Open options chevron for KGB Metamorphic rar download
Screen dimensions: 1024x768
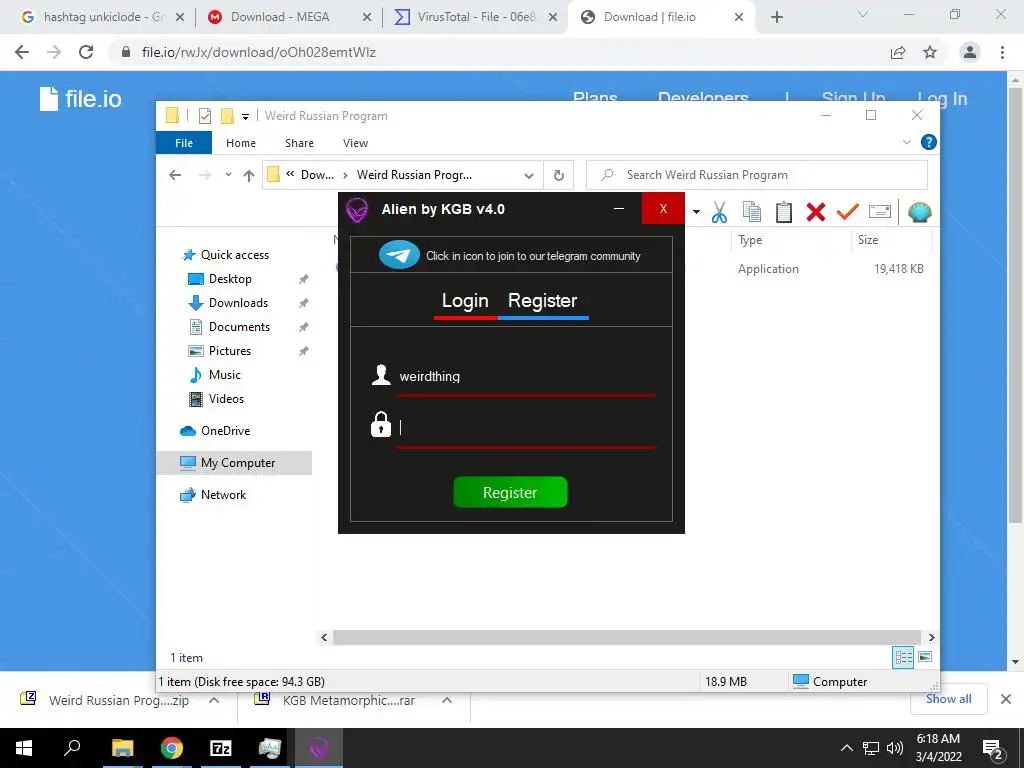coord(447,700)
